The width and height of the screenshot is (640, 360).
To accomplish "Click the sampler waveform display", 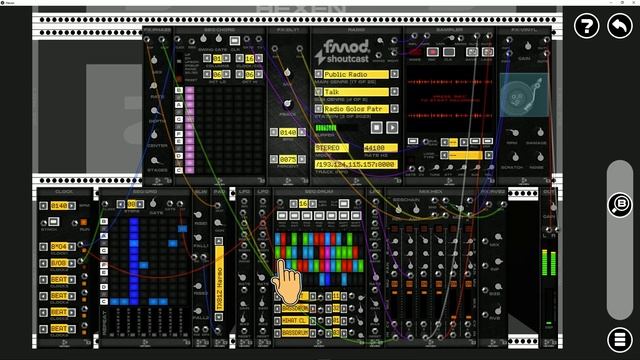I will point(450,99).
